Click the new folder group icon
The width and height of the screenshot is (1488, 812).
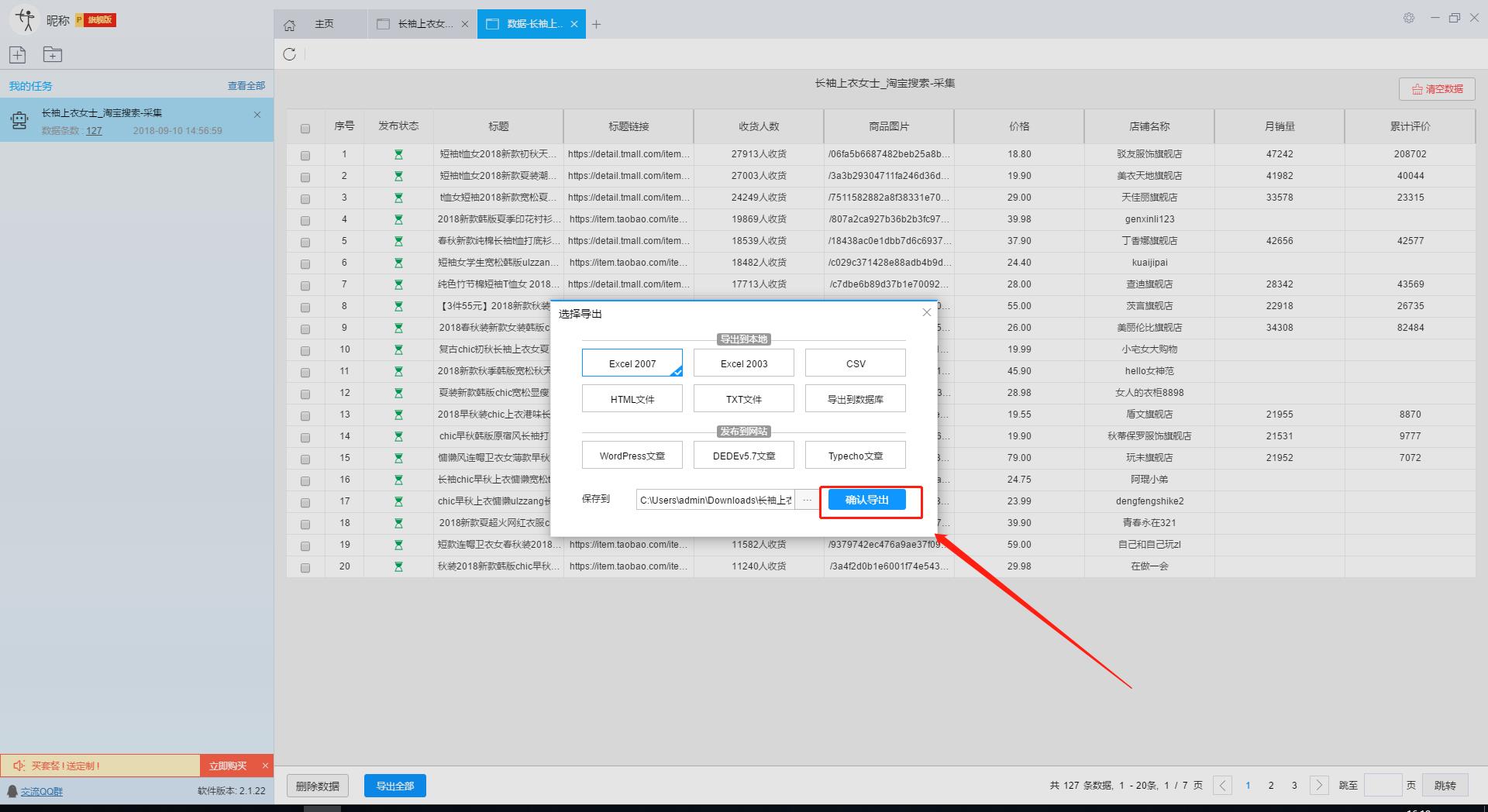coord(53,54)
